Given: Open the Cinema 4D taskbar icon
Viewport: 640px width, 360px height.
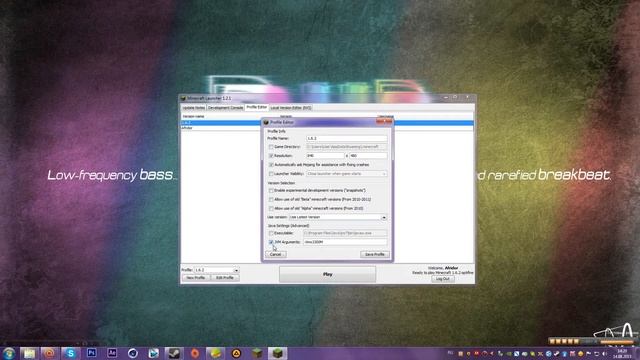Looking at the screenshot, I should click(133, 353).
